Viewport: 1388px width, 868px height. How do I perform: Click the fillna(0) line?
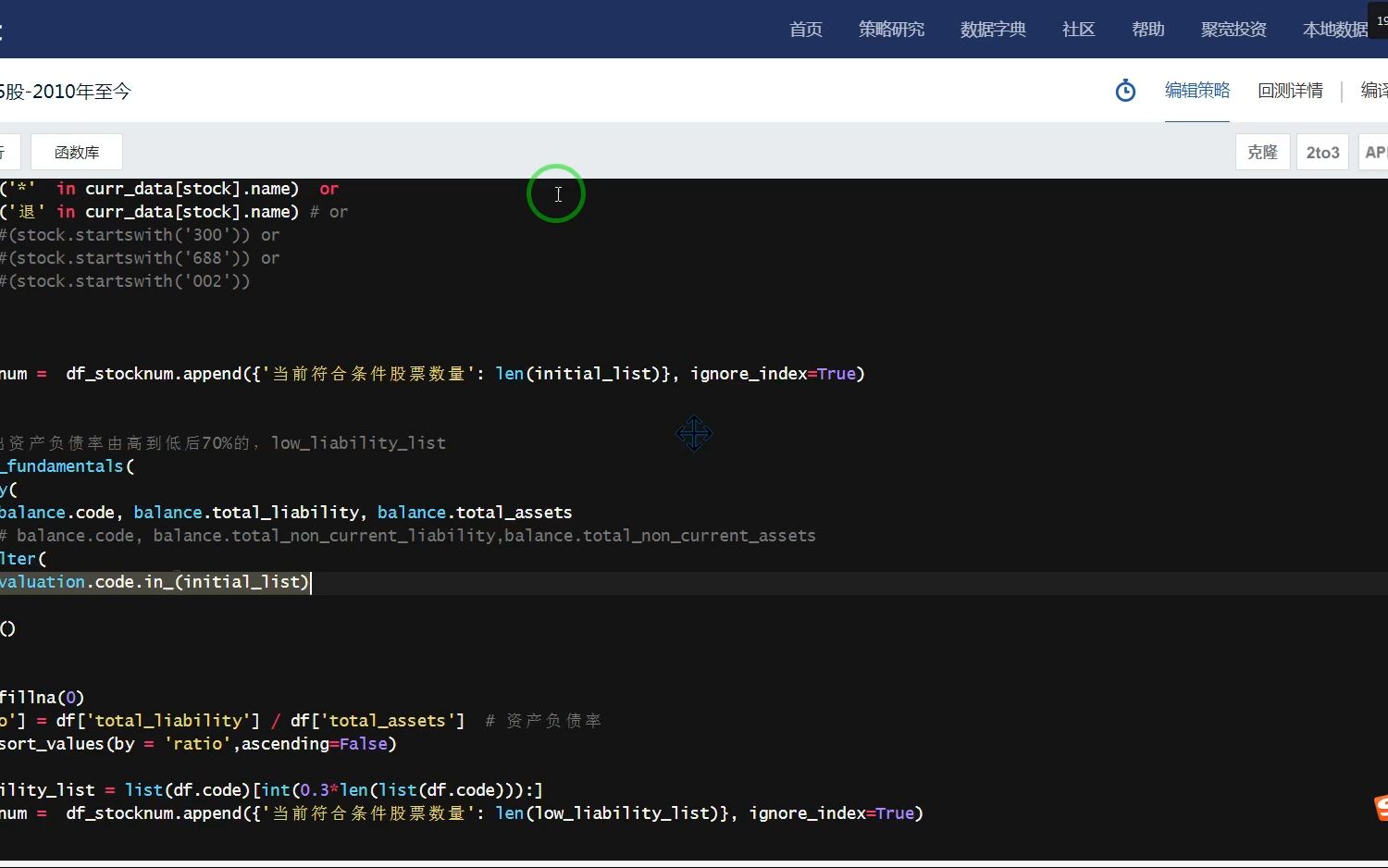(x=42, y=698)
